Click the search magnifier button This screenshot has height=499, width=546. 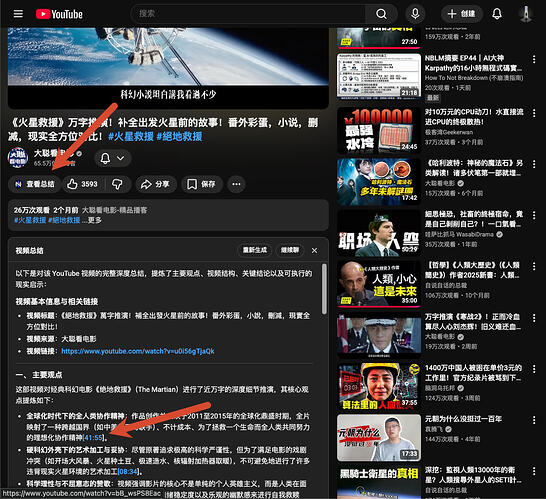[x=381, y=14]
